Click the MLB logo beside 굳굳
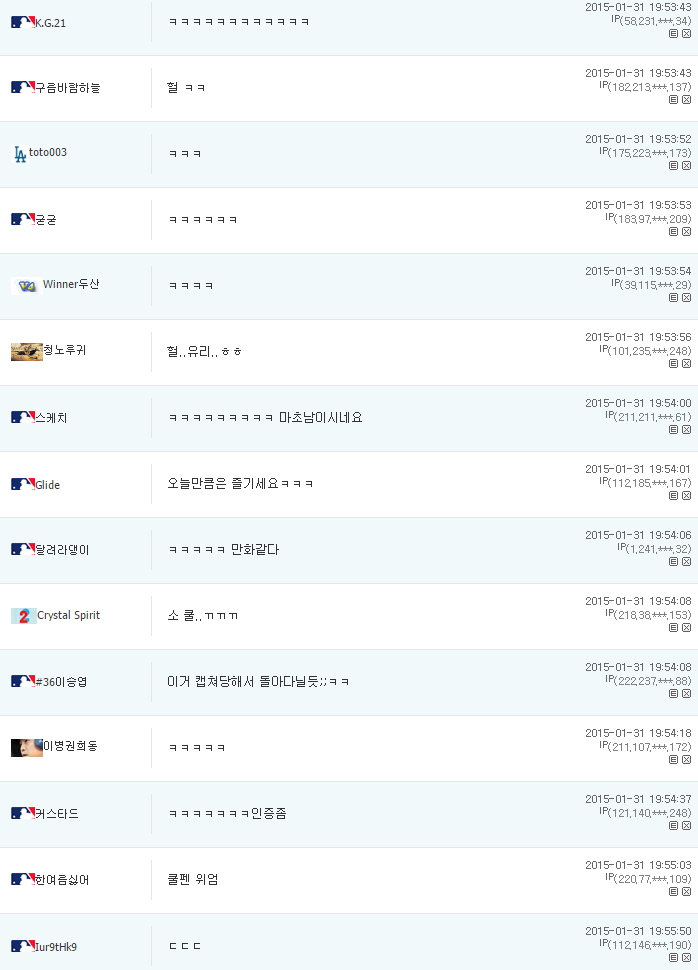Image resolution: width=698 pixels, height=970 pixels. (23, 219)
